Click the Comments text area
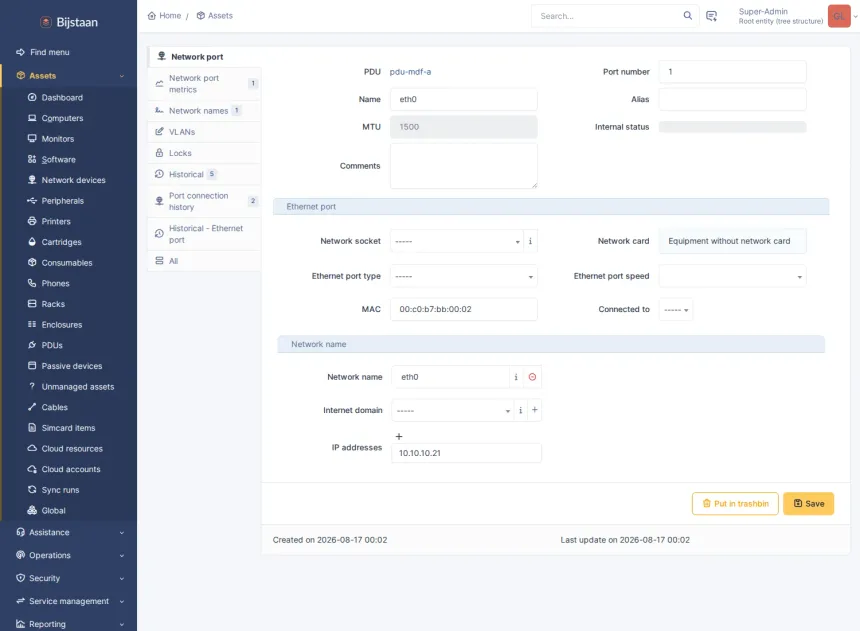Image resolution: width=860 pixels, height=631 pixels. click(463, 166)
